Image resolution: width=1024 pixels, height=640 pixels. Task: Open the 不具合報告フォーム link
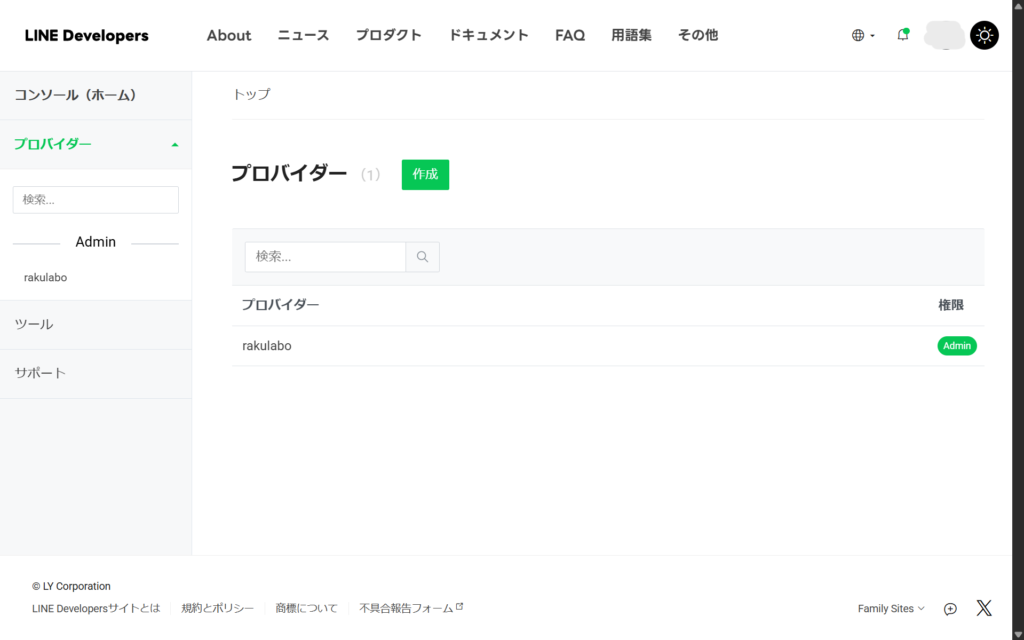click(x=411, y=608)
